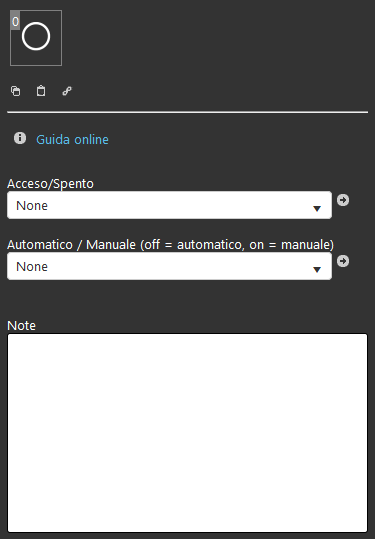
Task: Select the None value under Automatico / Manuale
Action: (32, 267)
